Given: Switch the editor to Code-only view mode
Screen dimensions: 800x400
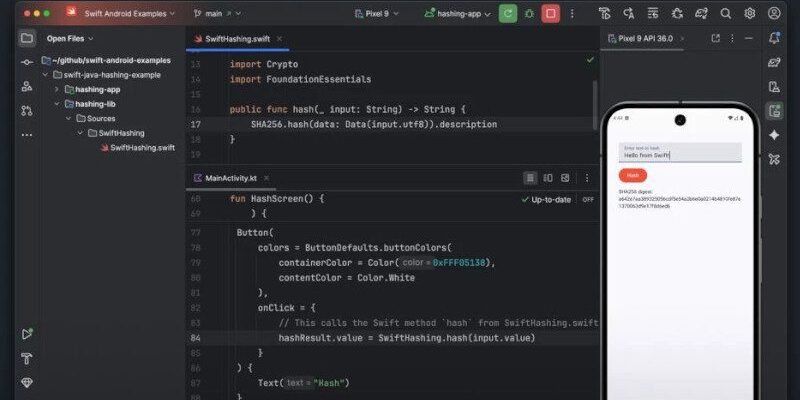Looking at the screenshot, I should pos(530,178).
